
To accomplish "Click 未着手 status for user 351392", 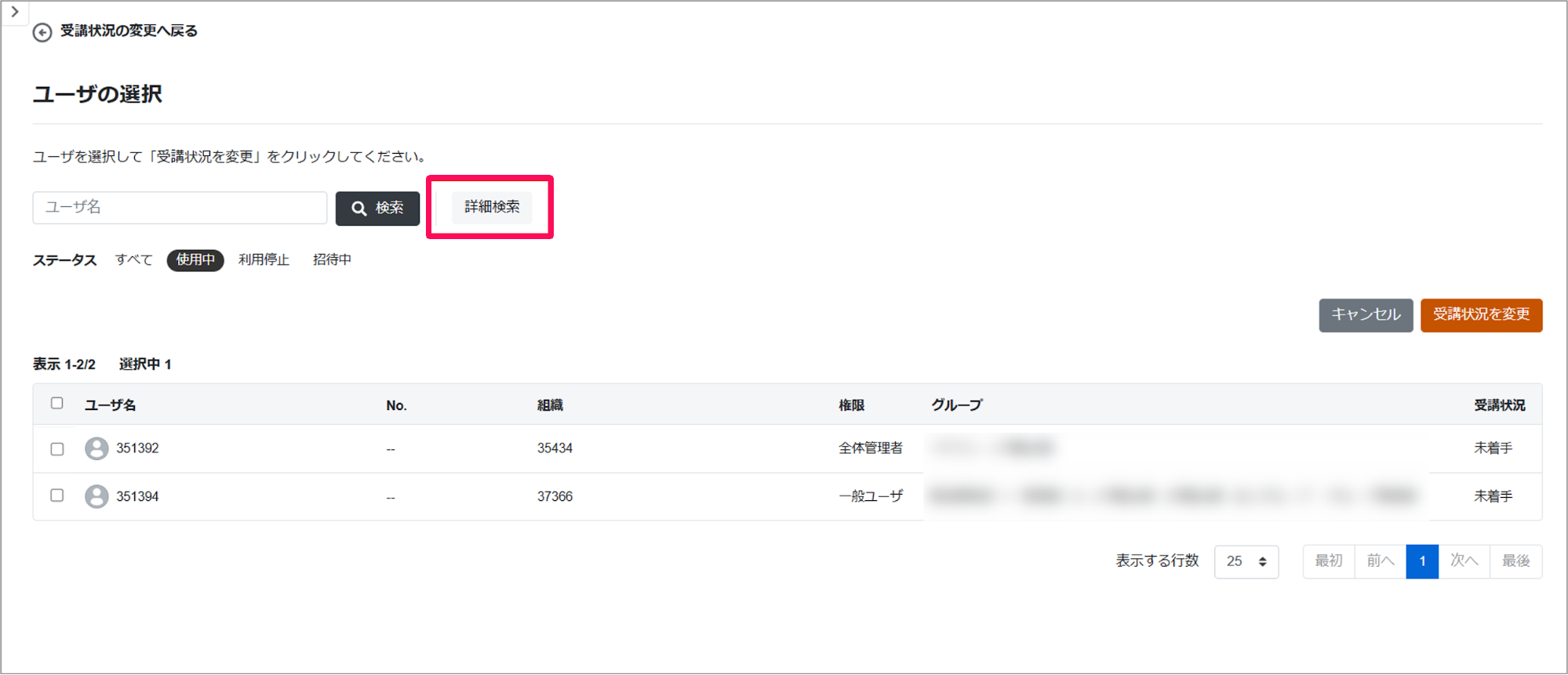I will click(x=1493, y=448).
